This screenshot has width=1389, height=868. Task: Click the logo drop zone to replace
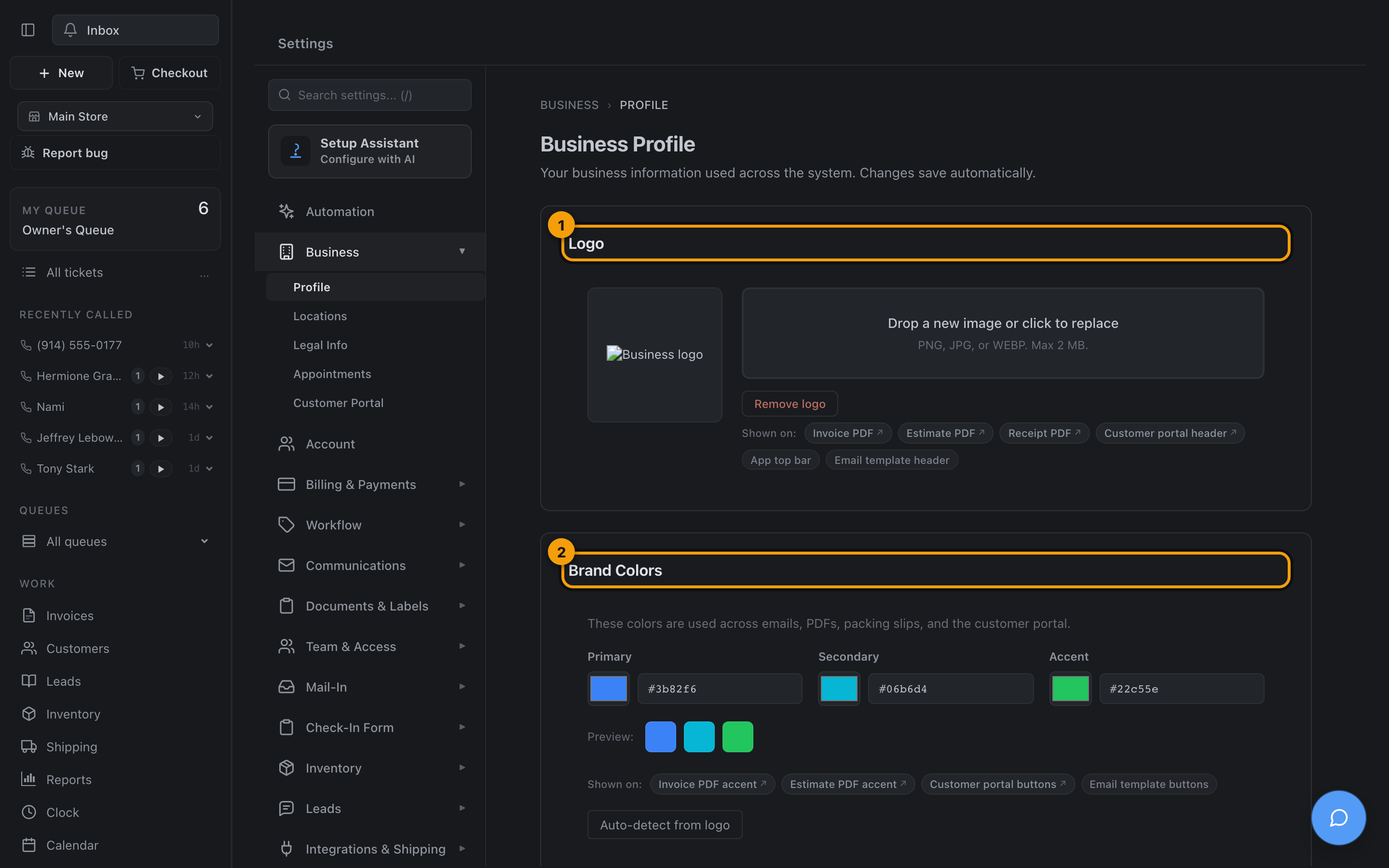pos(1003,333)
